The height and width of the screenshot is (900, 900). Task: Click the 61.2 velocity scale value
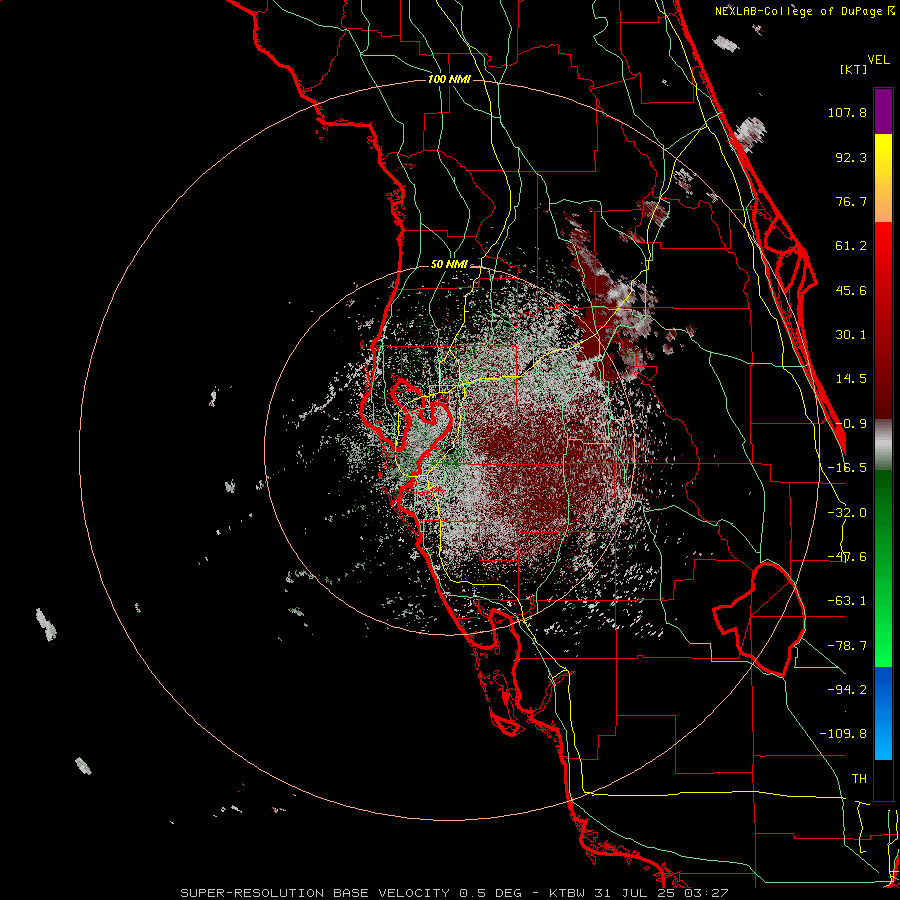[851, 246]
